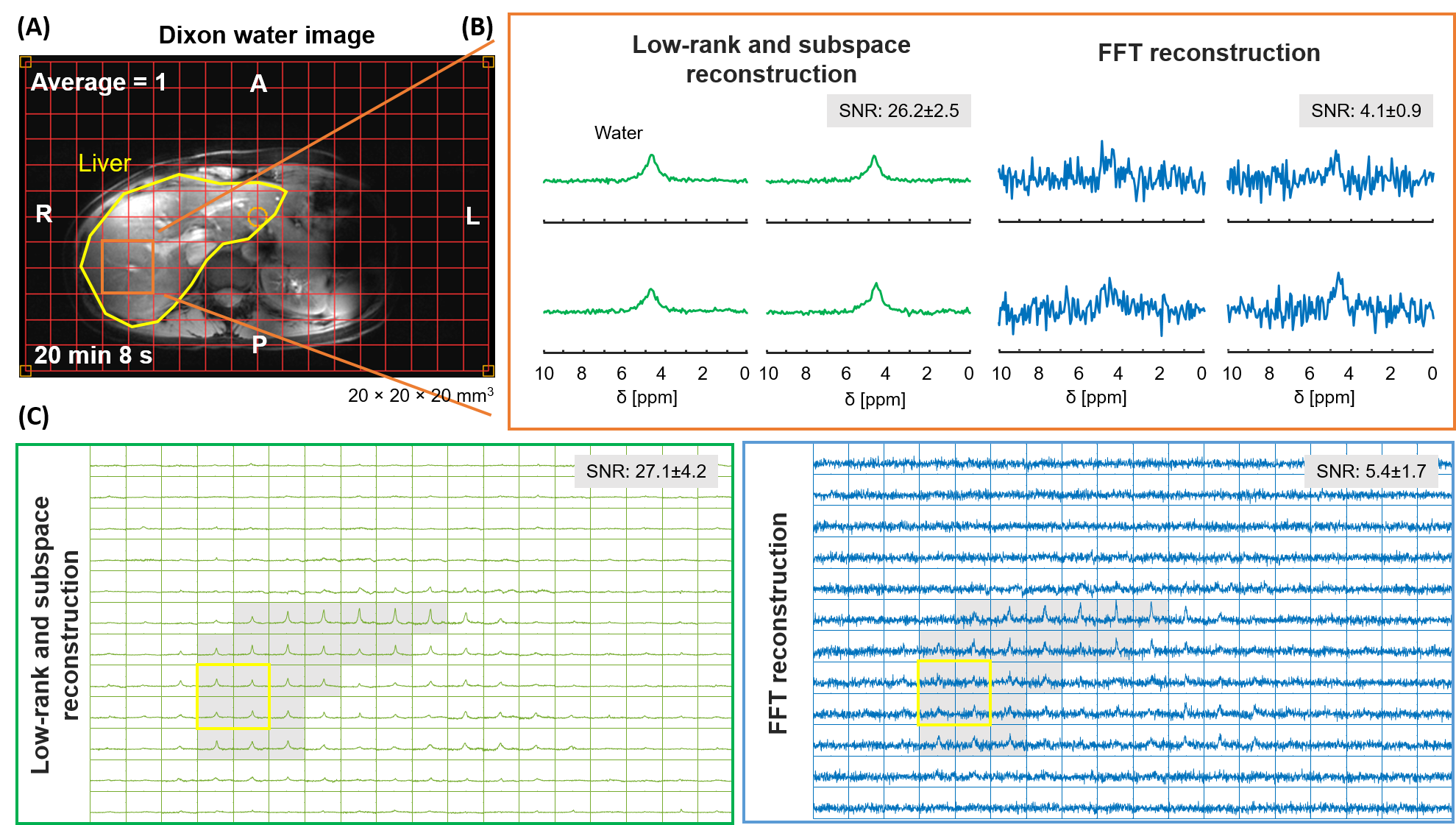This screenshot has width=1456, height=825.
Task: Click the SNR: 4.1±0.9 label
Action: pos(1366,111)
